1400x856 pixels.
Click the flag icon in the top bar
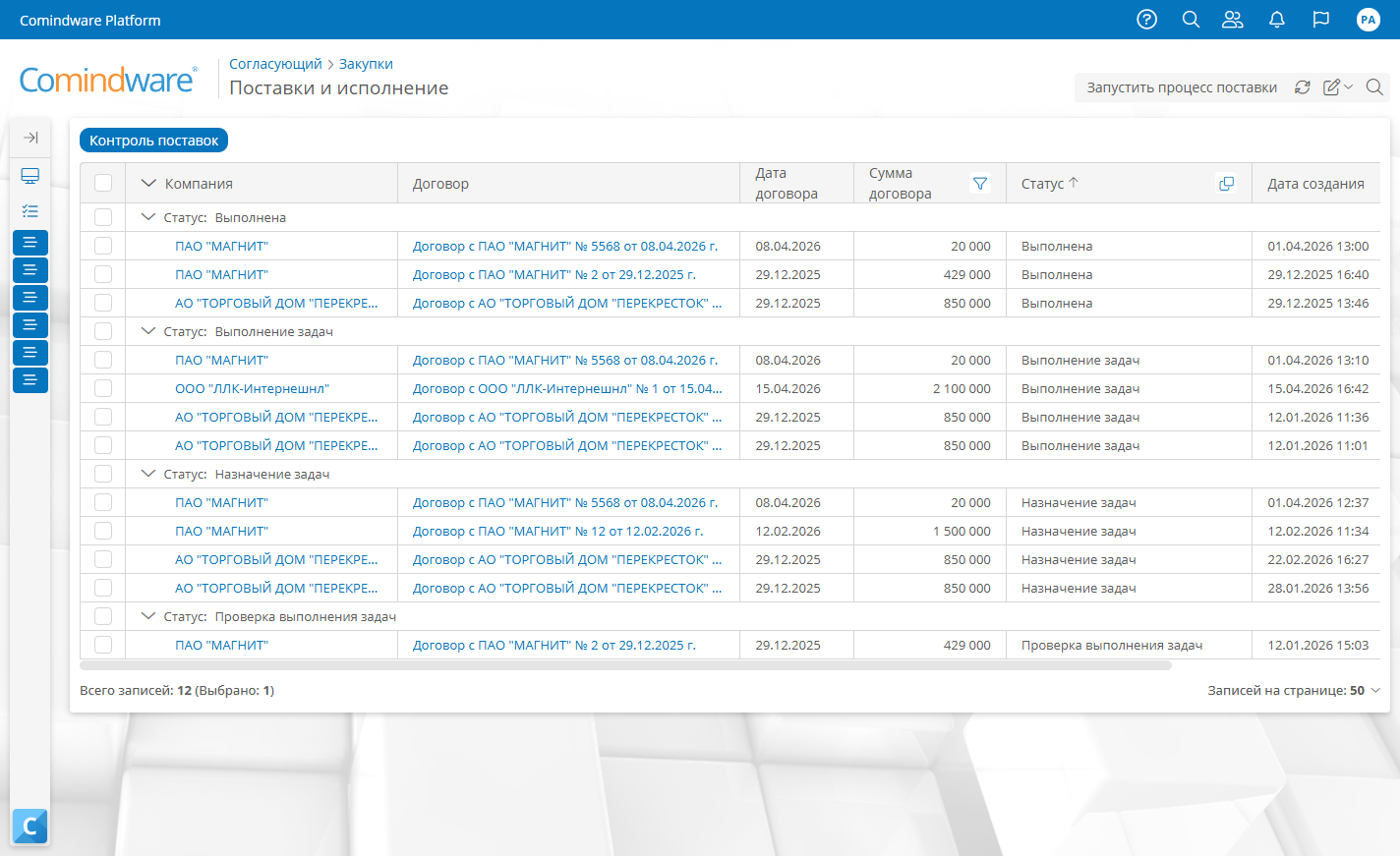coord(1321,20)
